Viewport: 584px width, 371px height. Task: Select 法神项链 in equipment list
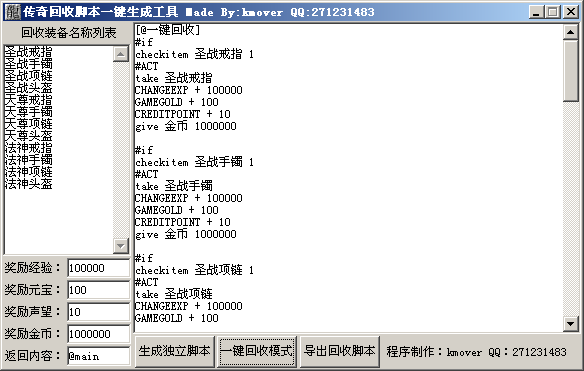tap(28, 172)
